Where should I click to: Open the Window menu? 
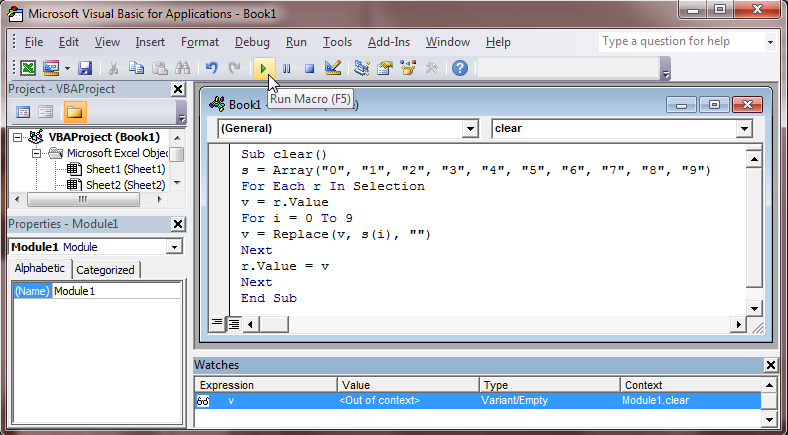[x=448, y=42]
